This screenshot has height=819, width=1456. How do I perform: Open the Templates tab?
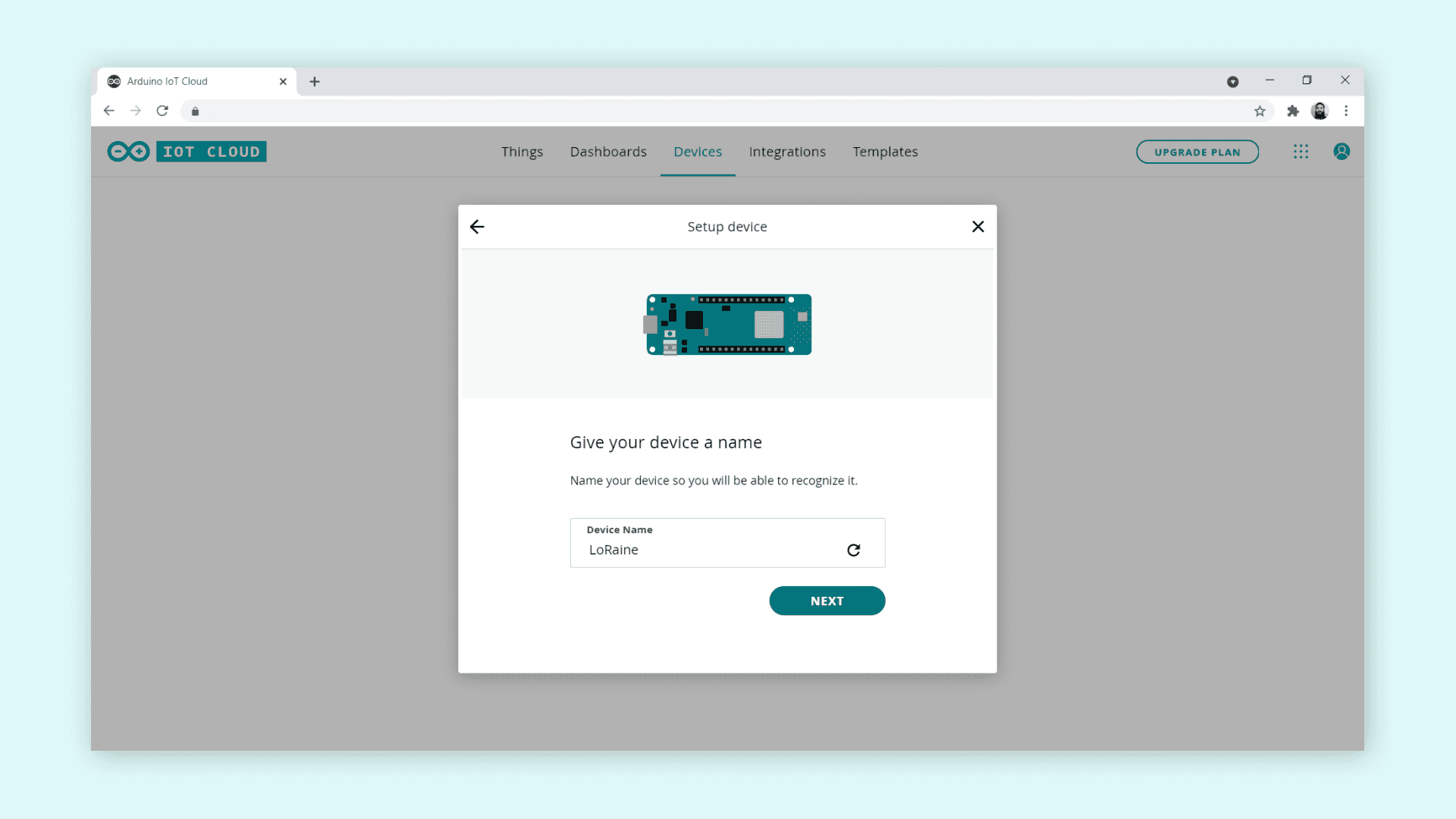(885, 152)
